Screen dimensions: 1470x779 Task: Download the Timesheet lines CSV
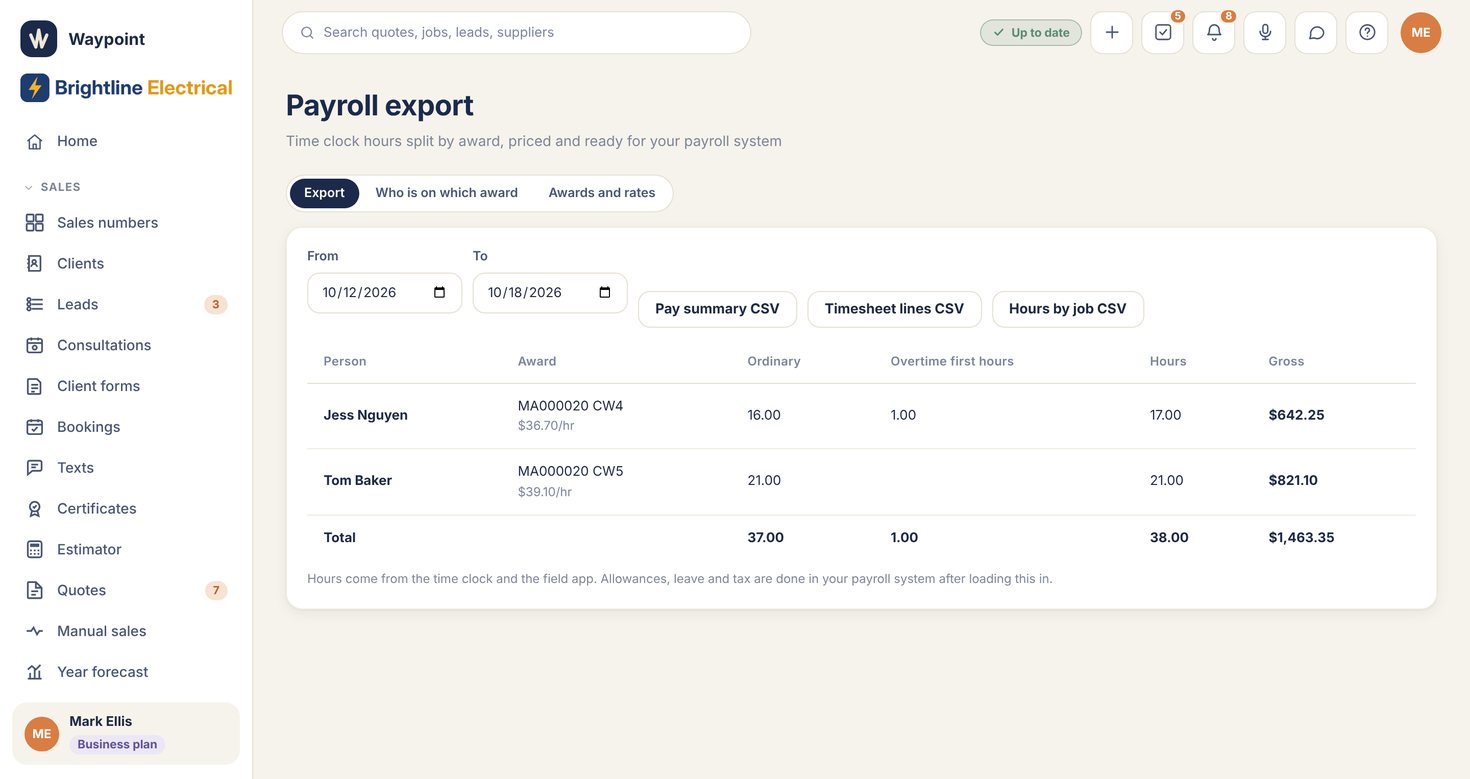[894, 309]
